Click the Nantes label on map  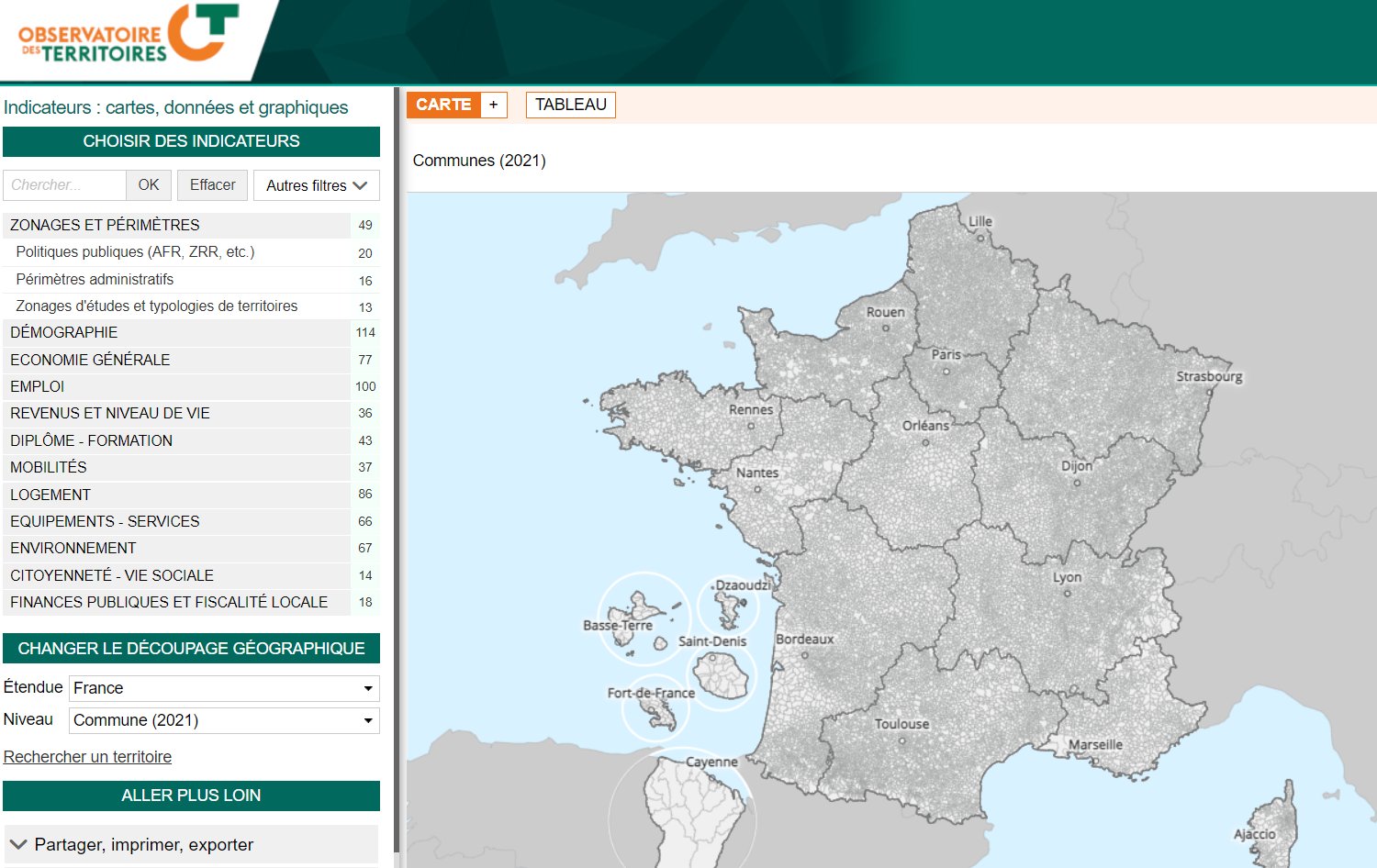click(x=757, y=473)
